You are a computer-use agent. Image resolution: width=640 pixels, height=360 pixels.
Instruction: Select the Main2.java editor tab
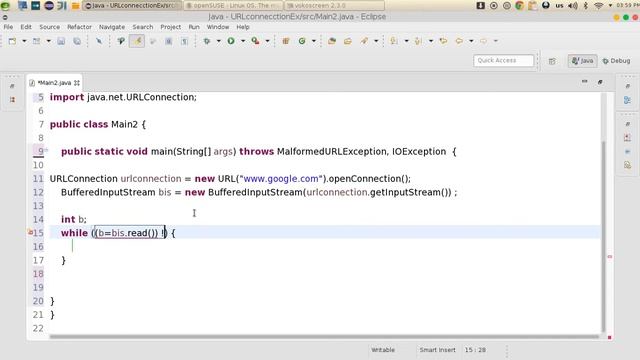tap(54, 83)
